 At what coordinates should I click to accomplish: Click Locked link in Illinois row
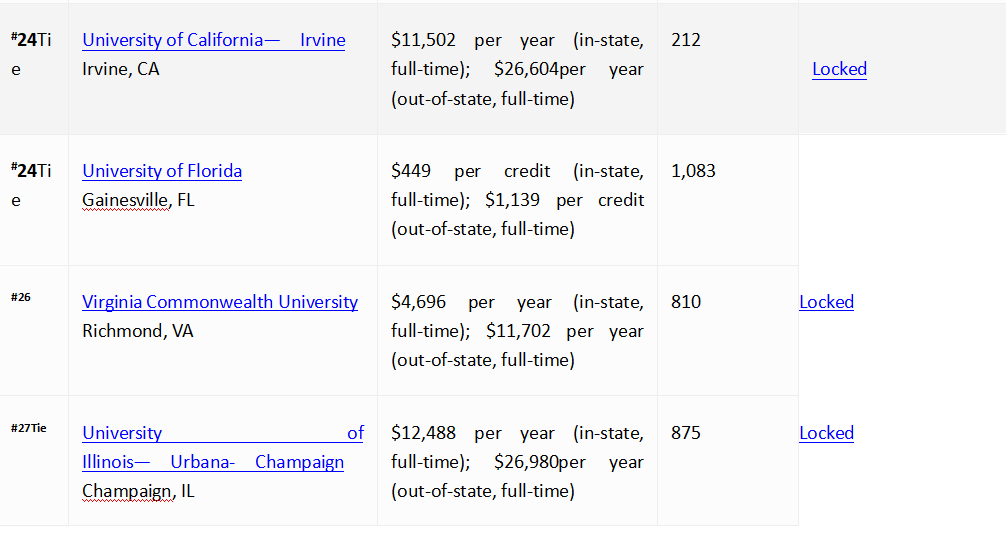coord(826,433)
